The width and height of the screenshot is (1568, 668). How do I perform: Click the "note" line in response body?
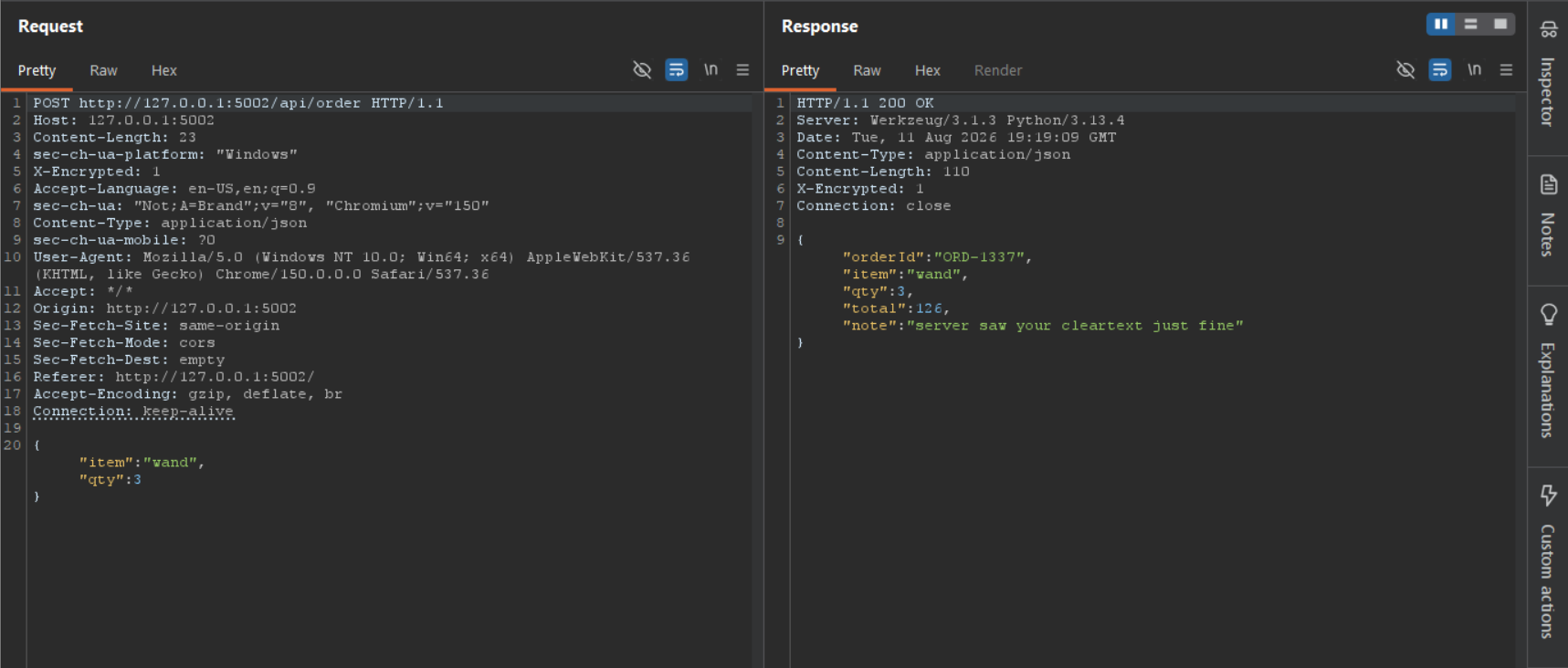click(1043, 326)
